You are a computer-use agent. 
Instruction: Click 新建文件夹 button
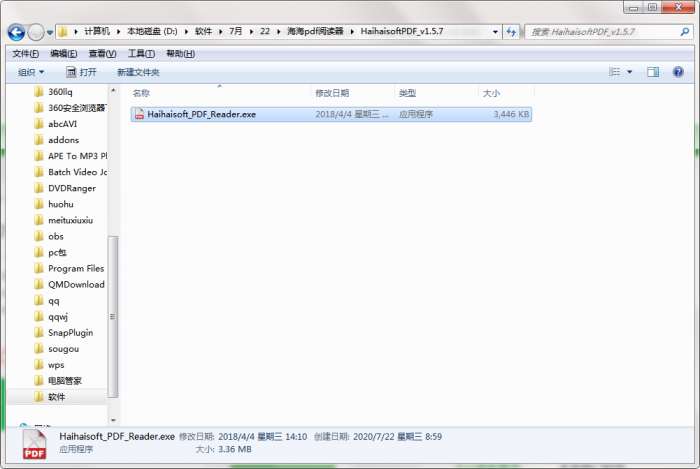pyautogui.click(x=138, y=72)
